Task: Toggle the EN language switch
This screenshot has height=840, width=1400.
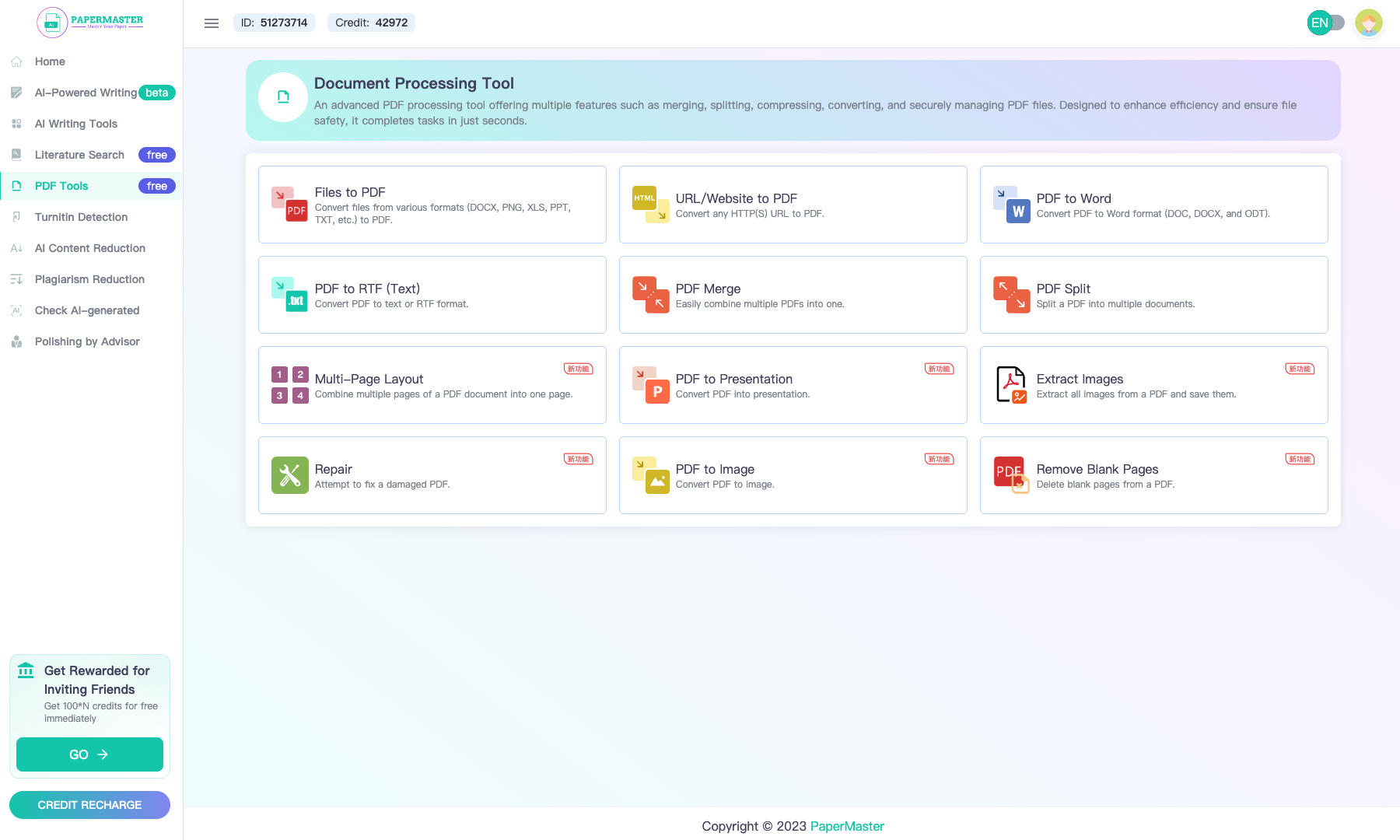Action: [1326, 23]
